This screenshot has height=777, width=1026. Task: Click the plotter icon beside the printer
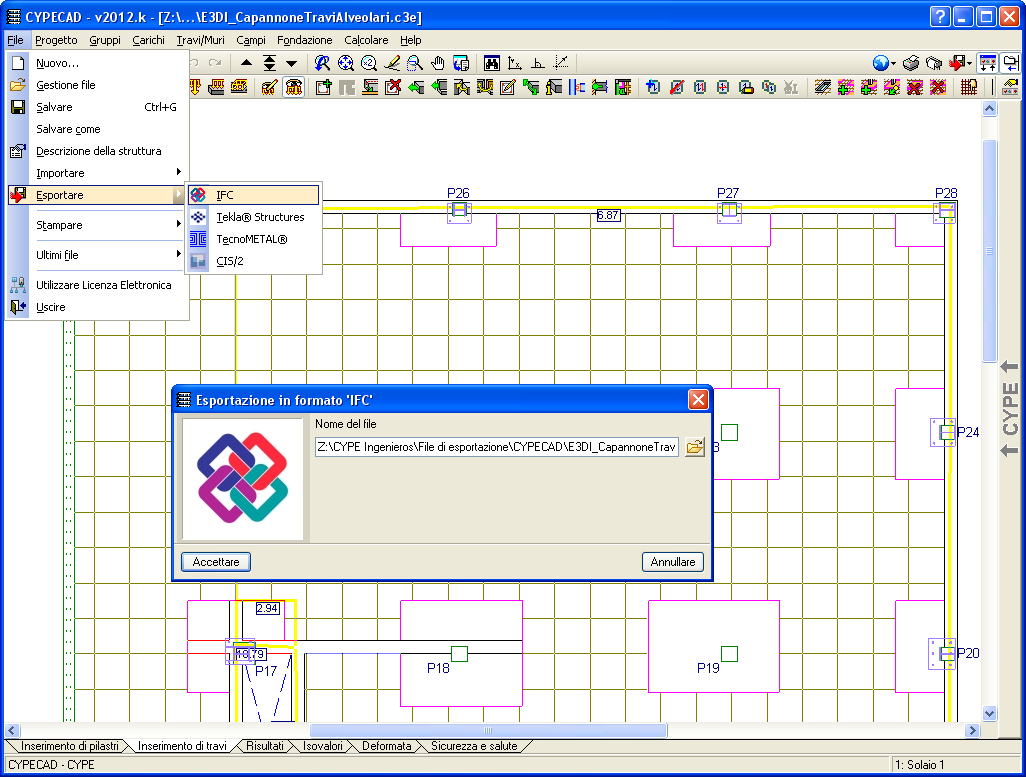[934, 63]
